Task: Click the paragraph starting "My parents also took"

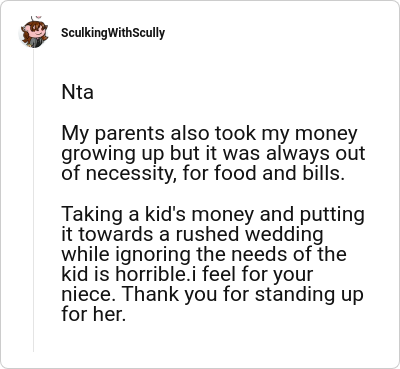Action: point(213,153)
